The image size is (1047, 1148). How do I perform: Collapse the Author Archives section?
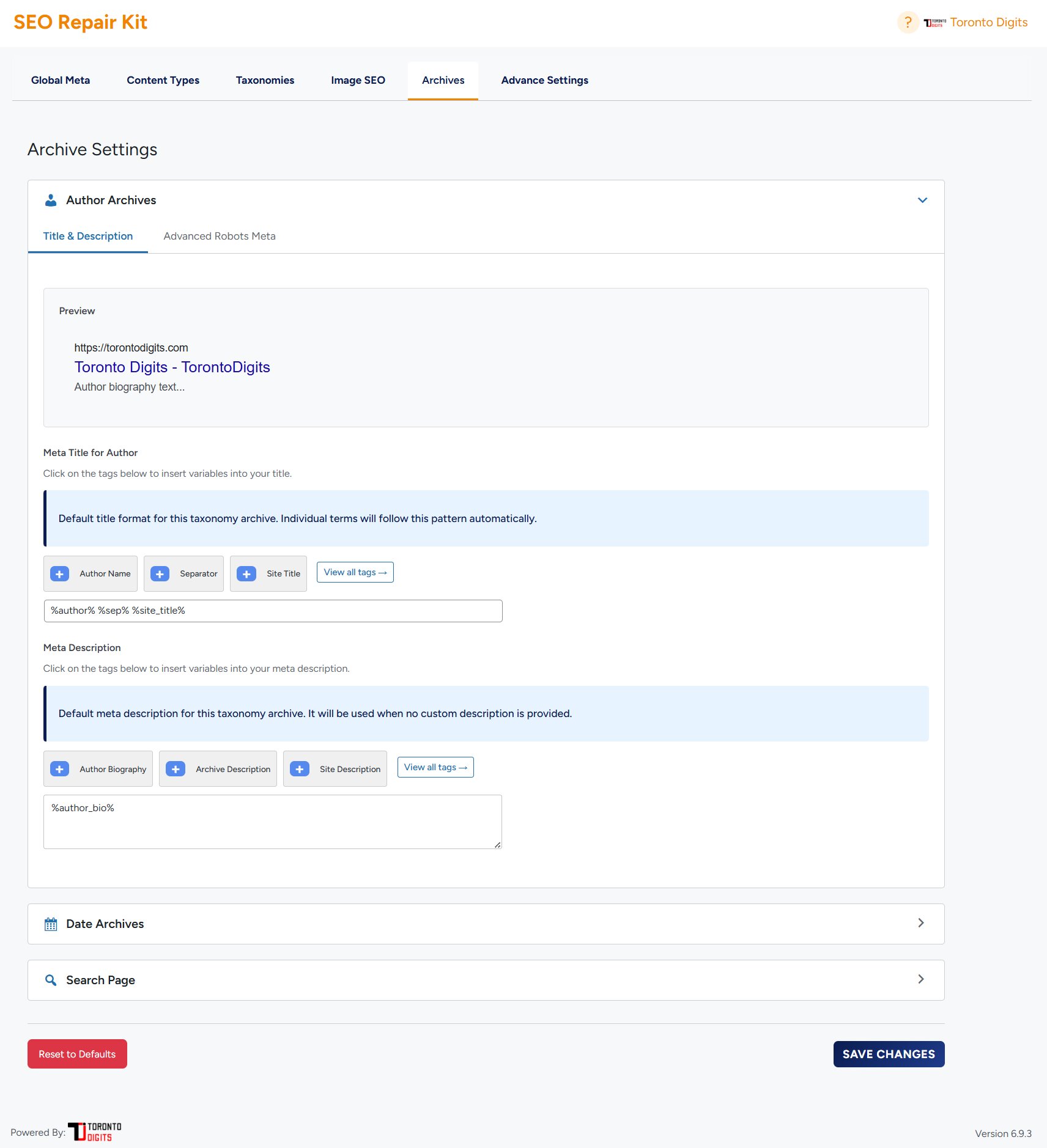[x=922, y=200]
